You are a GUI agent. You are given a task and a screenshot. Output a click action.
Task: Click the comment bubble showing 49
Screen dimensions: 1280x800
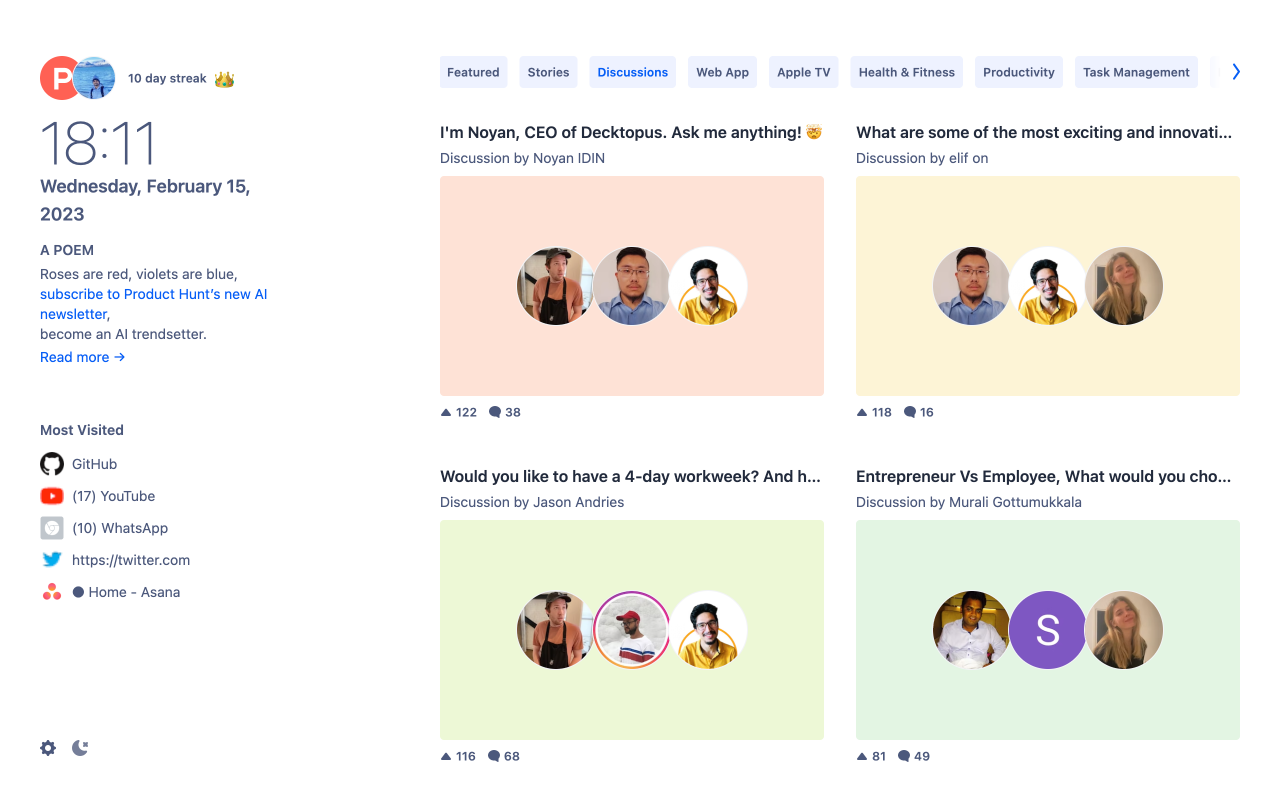904,756
